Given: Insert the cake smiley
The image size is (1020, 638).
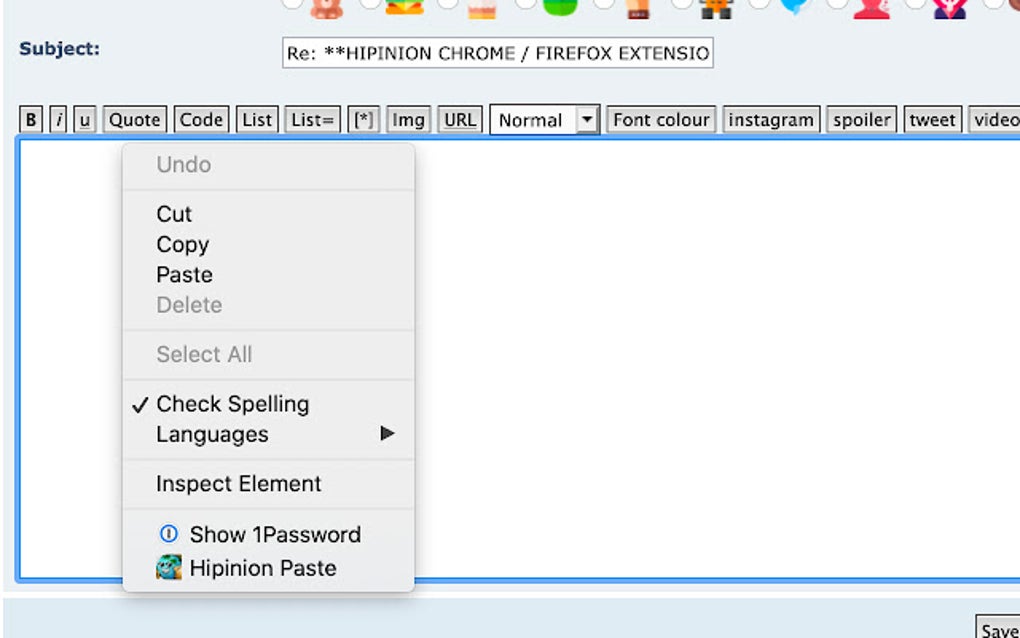Looking at the screenshot, I should pyautogui.click(x=483, y=10).
